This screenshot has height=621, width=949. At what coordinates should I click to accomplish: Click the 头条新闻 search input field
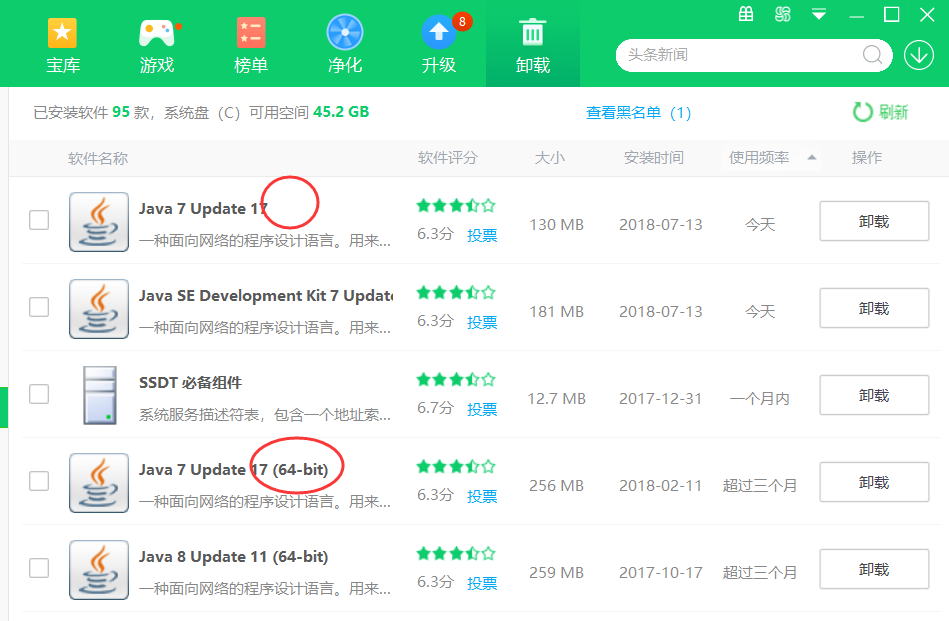[x=741, y=55]
